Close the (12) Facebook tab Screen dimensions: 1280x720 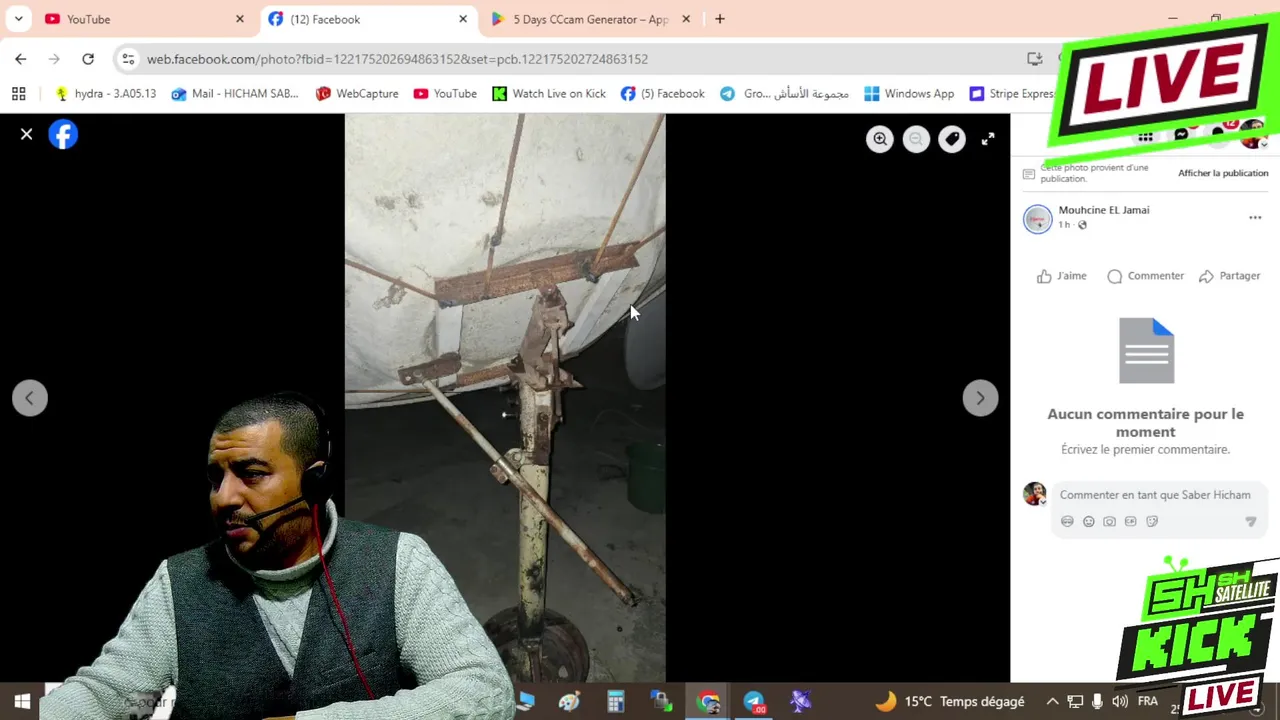pyautogui.click(x=463, y=19)
